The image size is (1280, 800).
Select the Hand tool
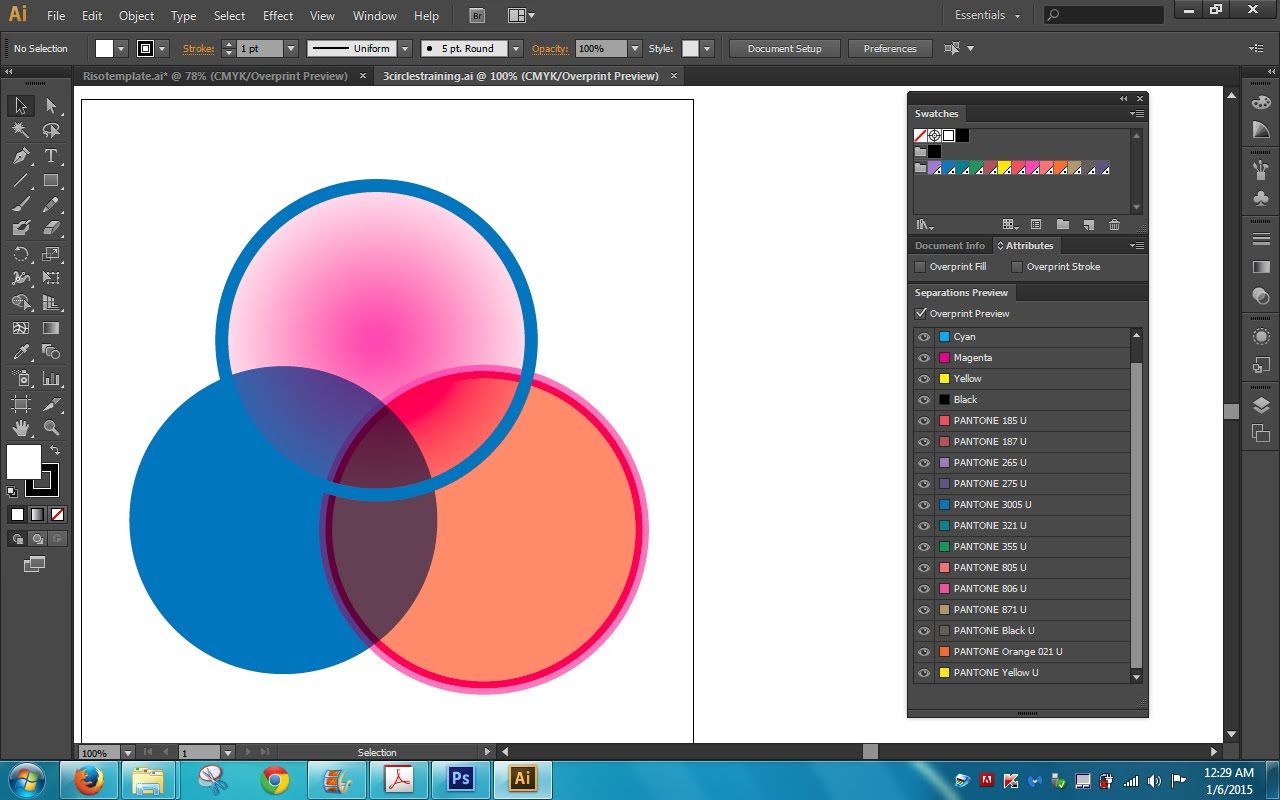point(20,428)
